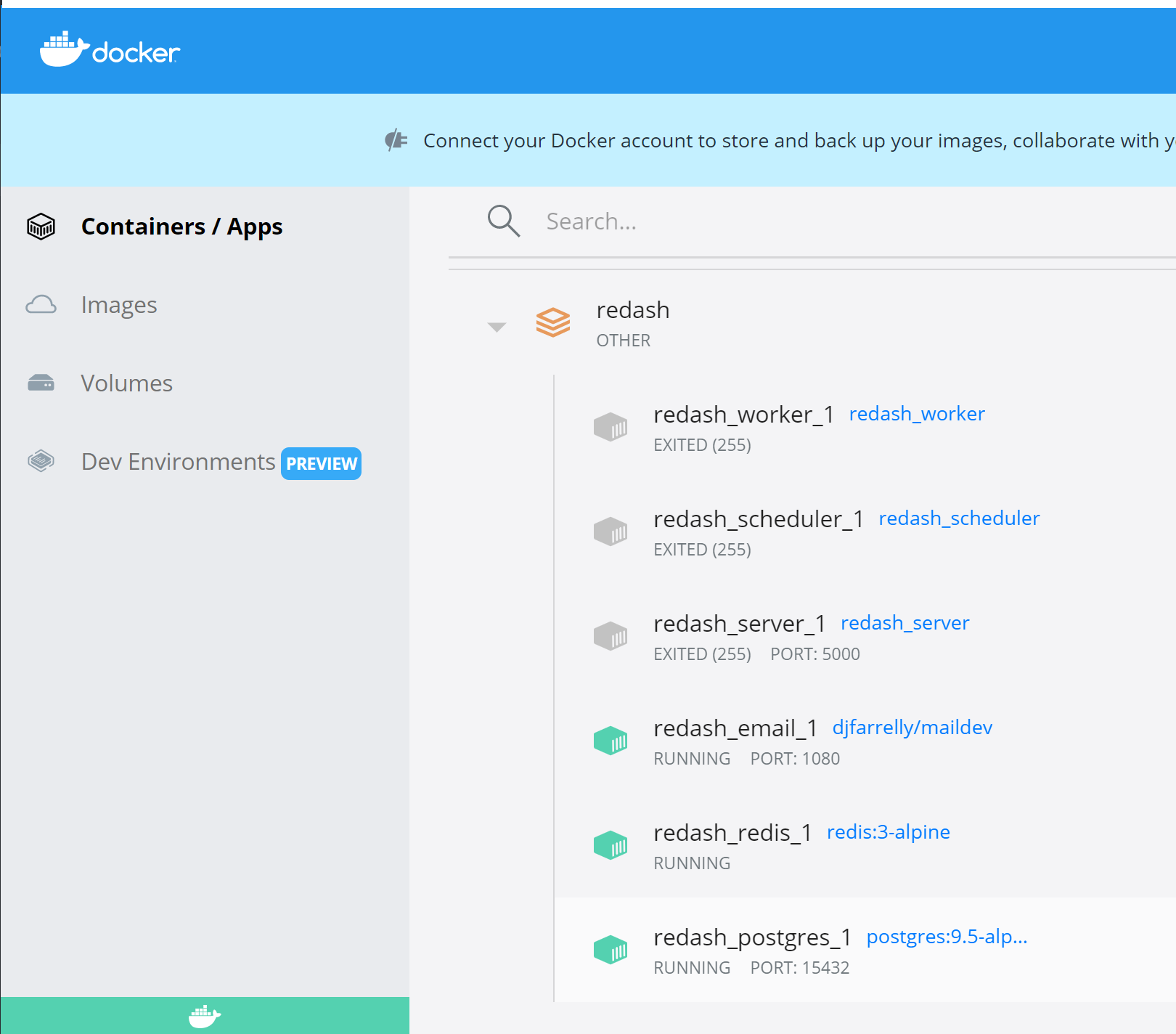Viewport: 1176px width, 1034px height.
Task: Select the redash_email_1 container name
Action: tap(735, 728)
